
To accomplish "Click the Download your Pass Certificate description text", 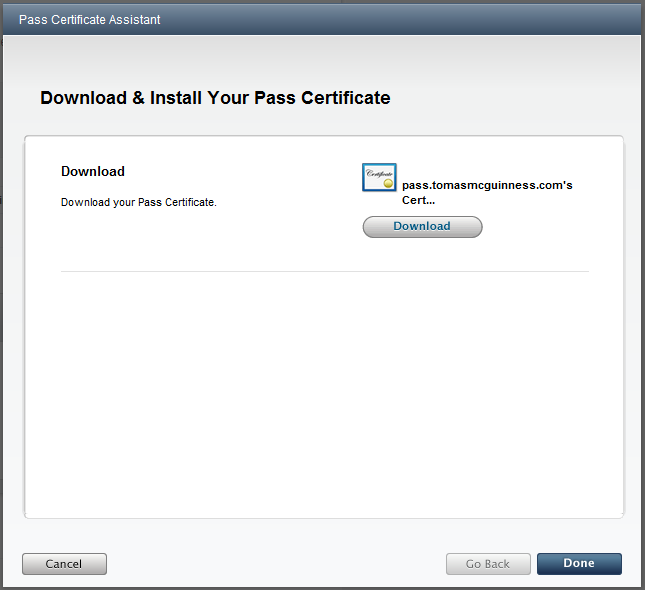I will click(x=139, y=202).
